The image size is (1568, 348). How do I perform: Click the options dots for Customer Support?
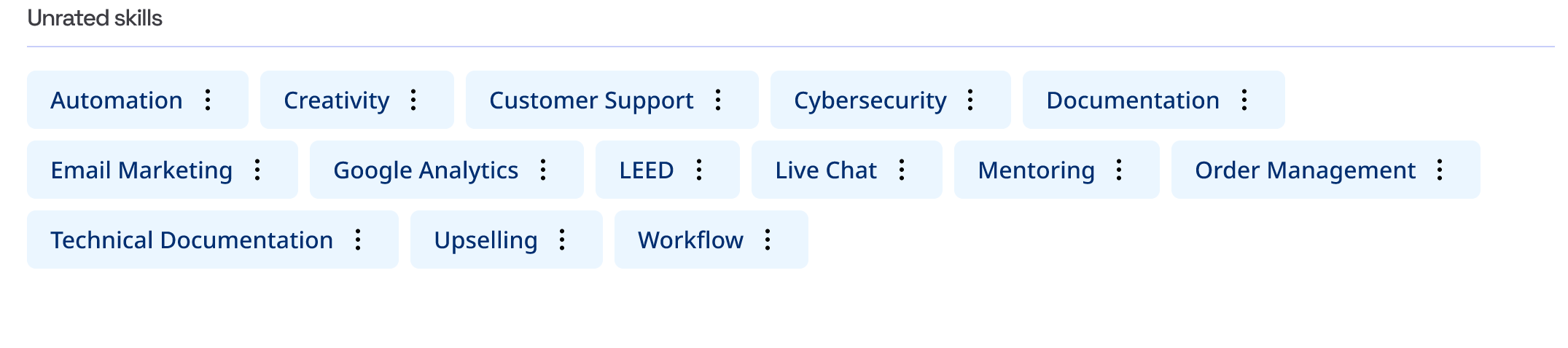(718, 100)
